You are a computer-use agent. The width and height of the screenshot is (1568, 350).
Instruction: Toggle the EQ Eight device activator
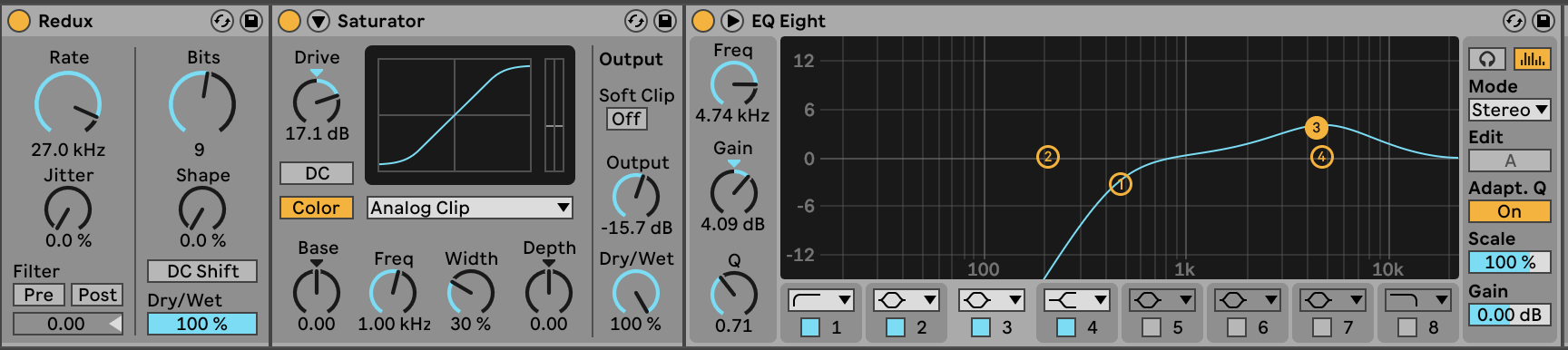703,21
